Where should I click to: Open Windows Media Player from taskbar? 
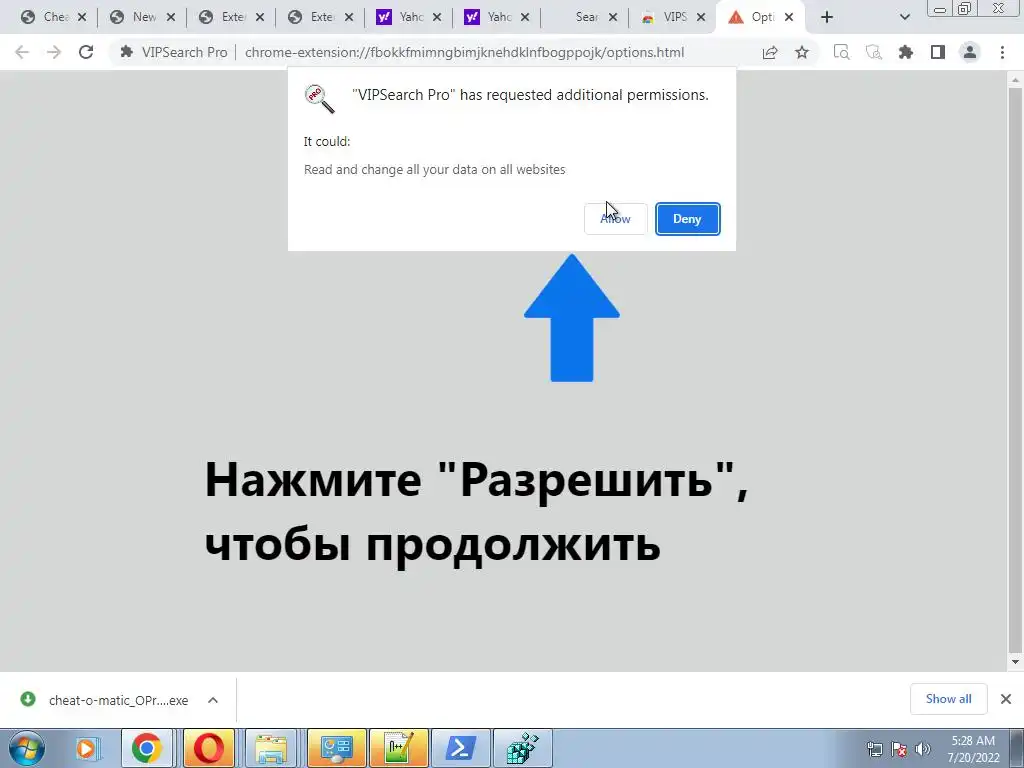[x=86, y=748]
